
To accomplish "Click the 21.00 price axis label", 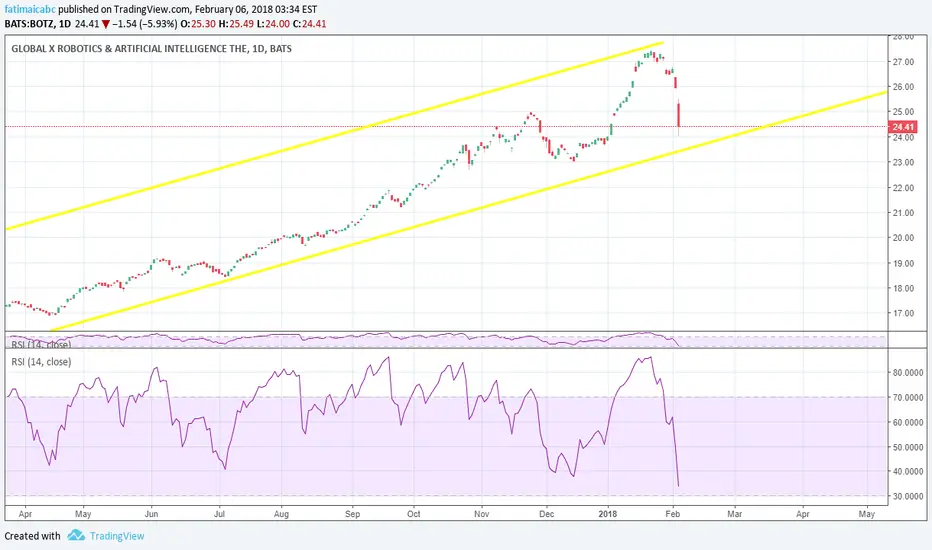I will point(902,213).
